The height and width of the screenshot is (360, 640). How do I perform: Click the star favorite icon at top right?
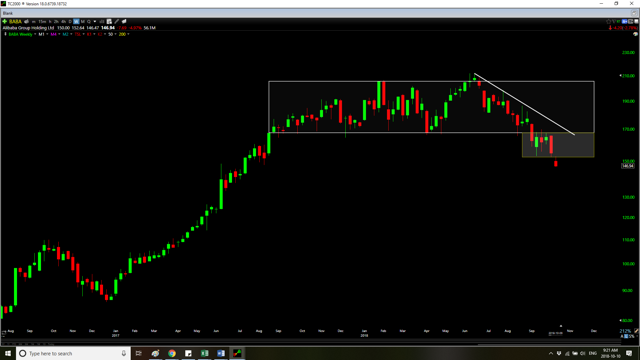(608, 21)
